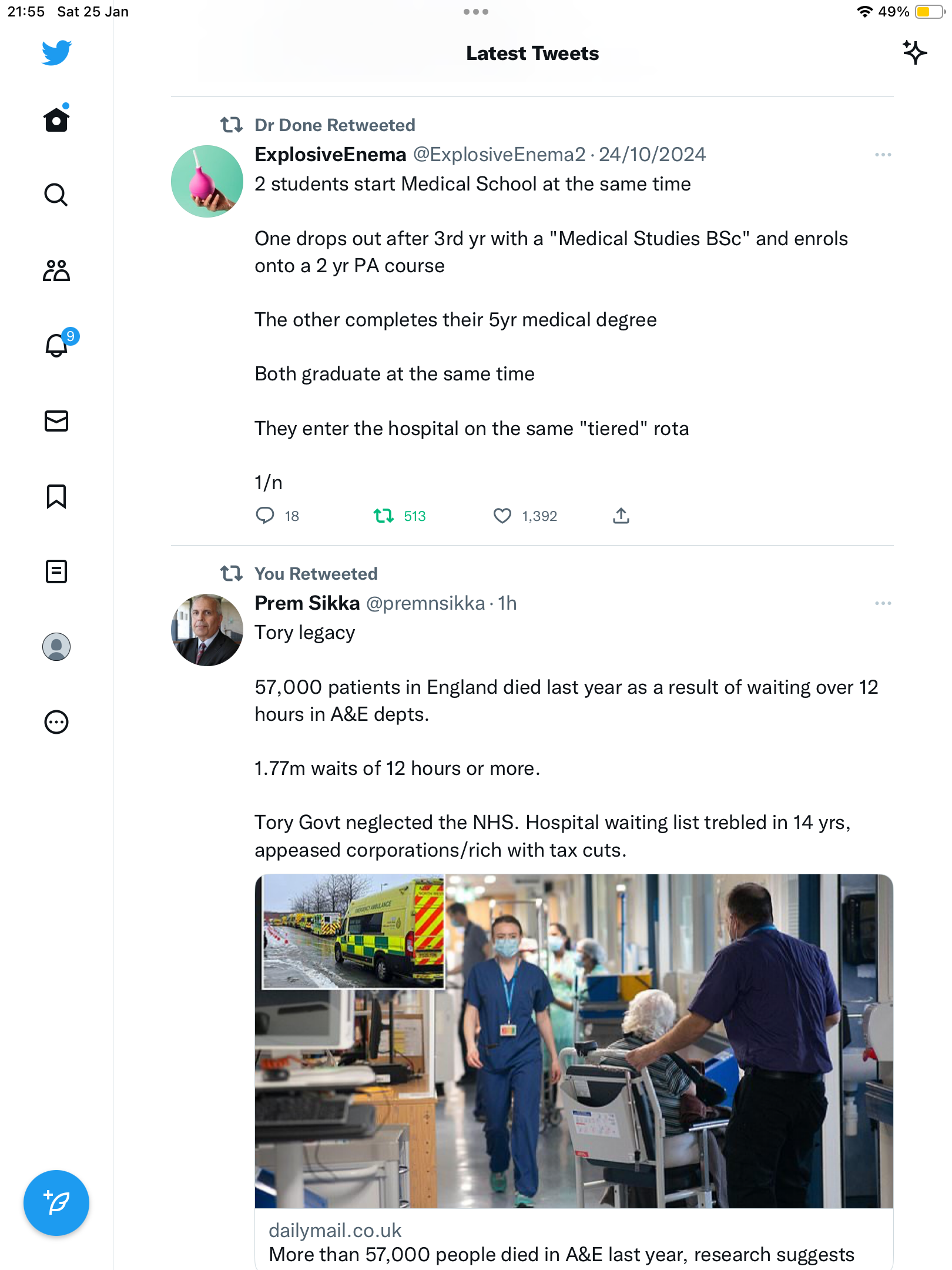Image resolution: width=952 pixels, height=1270 pixels.
Task: Open more options on Prem Sikka tweet
Action: coord(883,603)
